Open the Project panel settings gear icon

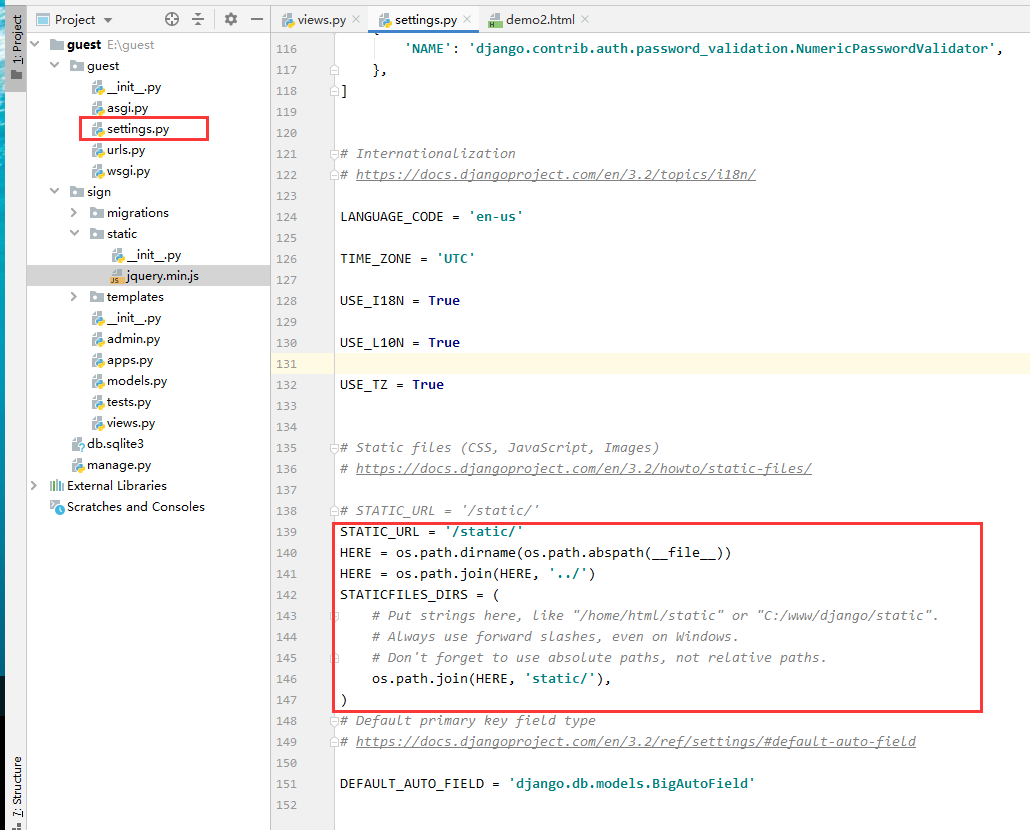click(230, 18)
